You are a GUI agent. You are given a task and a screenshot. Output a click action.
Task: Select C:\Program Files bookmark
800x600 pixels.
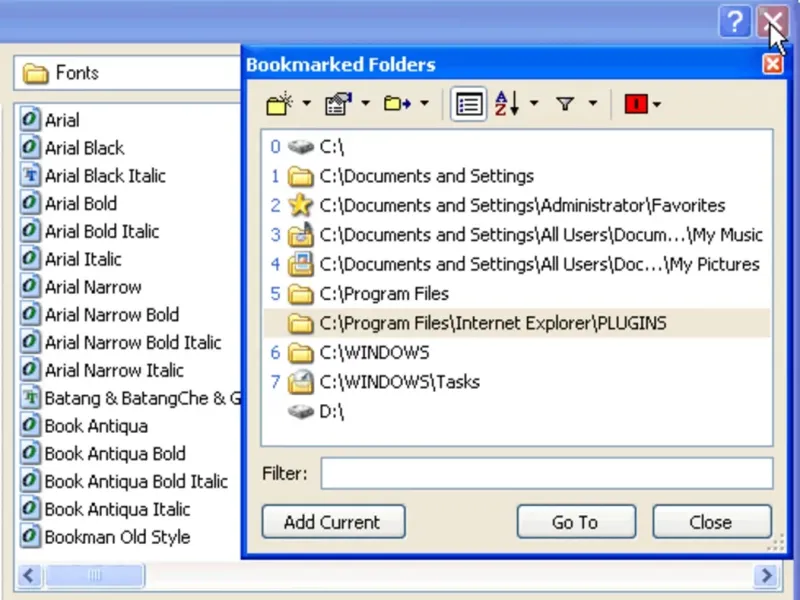tap(517, 294)
